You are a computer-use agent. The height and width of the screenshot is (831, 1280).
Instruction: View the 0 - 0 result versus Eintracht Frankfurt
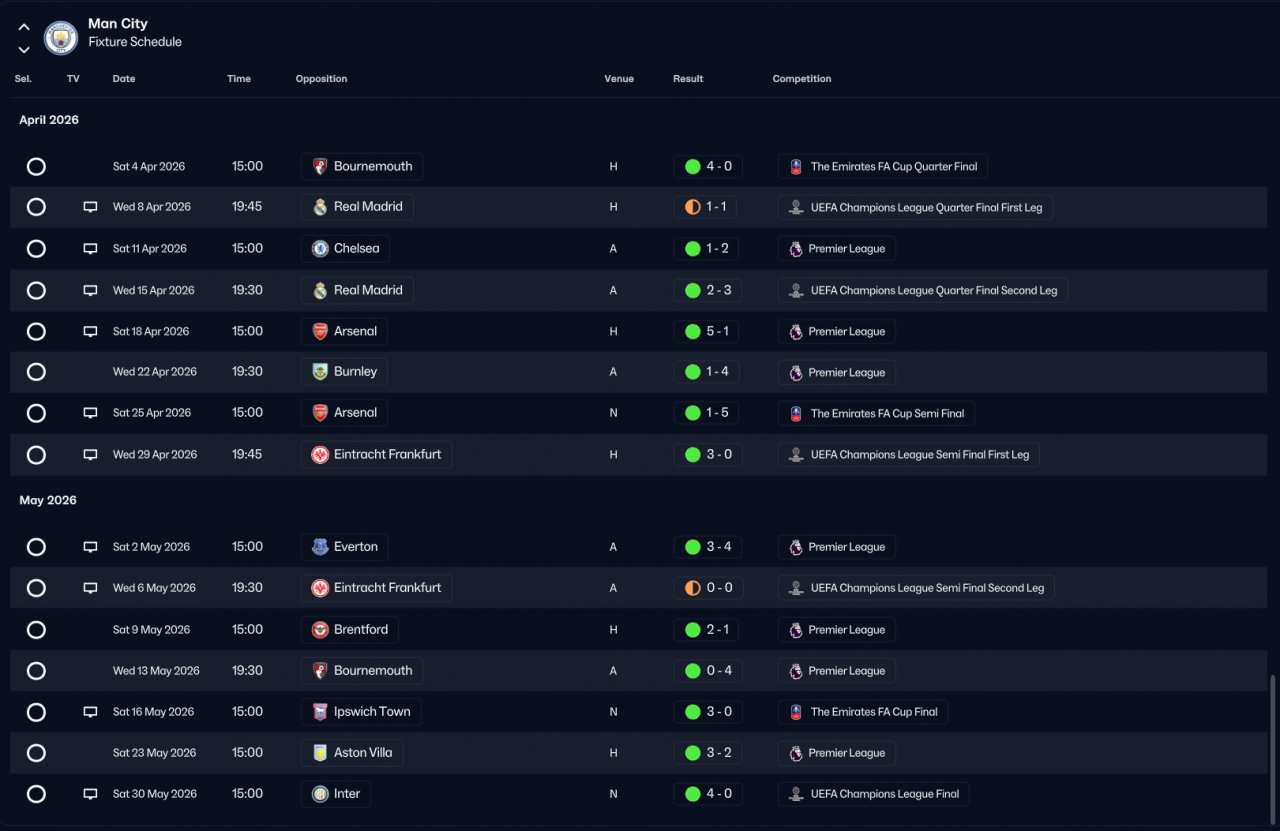pos(708,588)
